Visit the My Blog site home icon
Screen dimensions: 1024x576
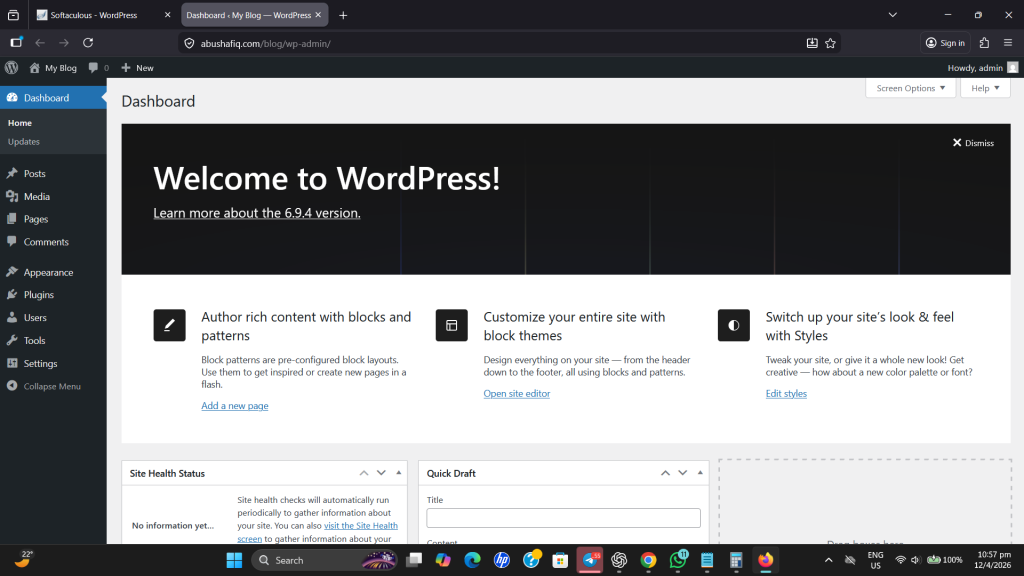tap(35, 67)
